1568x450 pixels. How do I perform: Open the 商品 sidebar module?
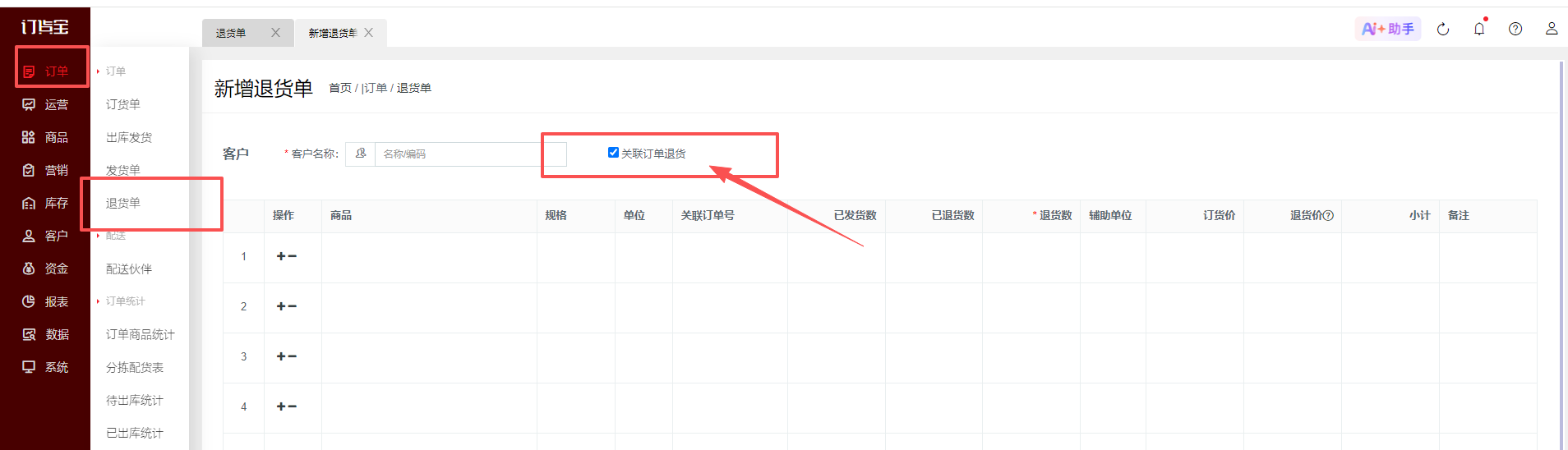[x=45, y=137]
